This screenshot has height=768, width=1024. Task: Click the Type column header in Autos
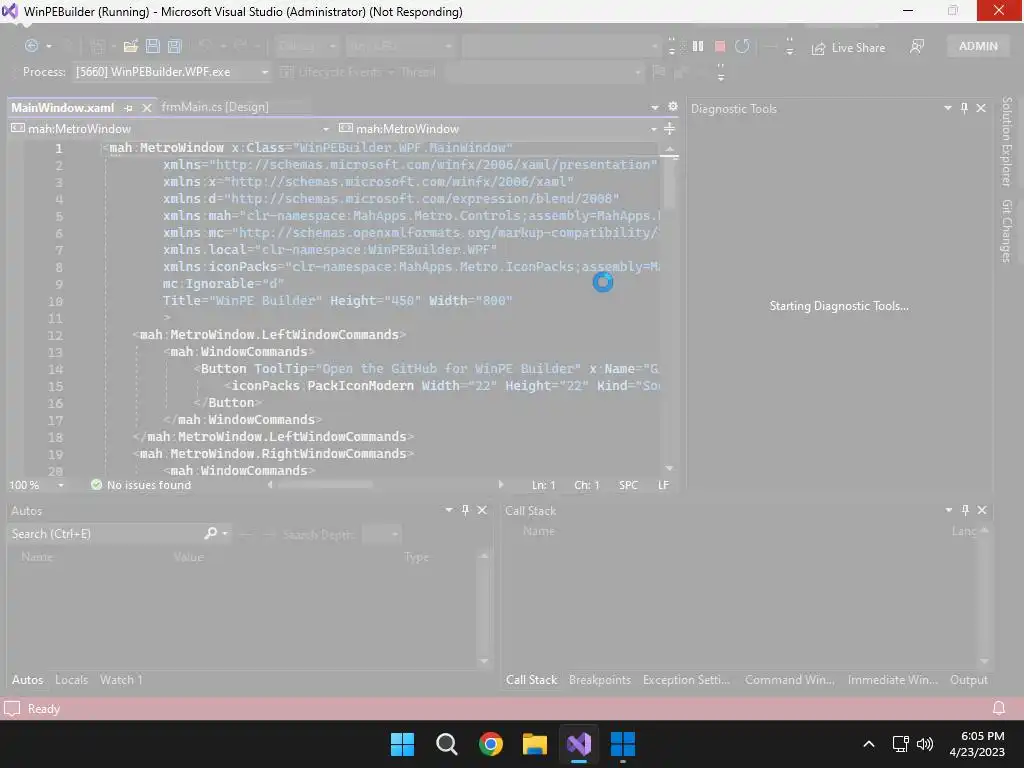coord(417,557)
